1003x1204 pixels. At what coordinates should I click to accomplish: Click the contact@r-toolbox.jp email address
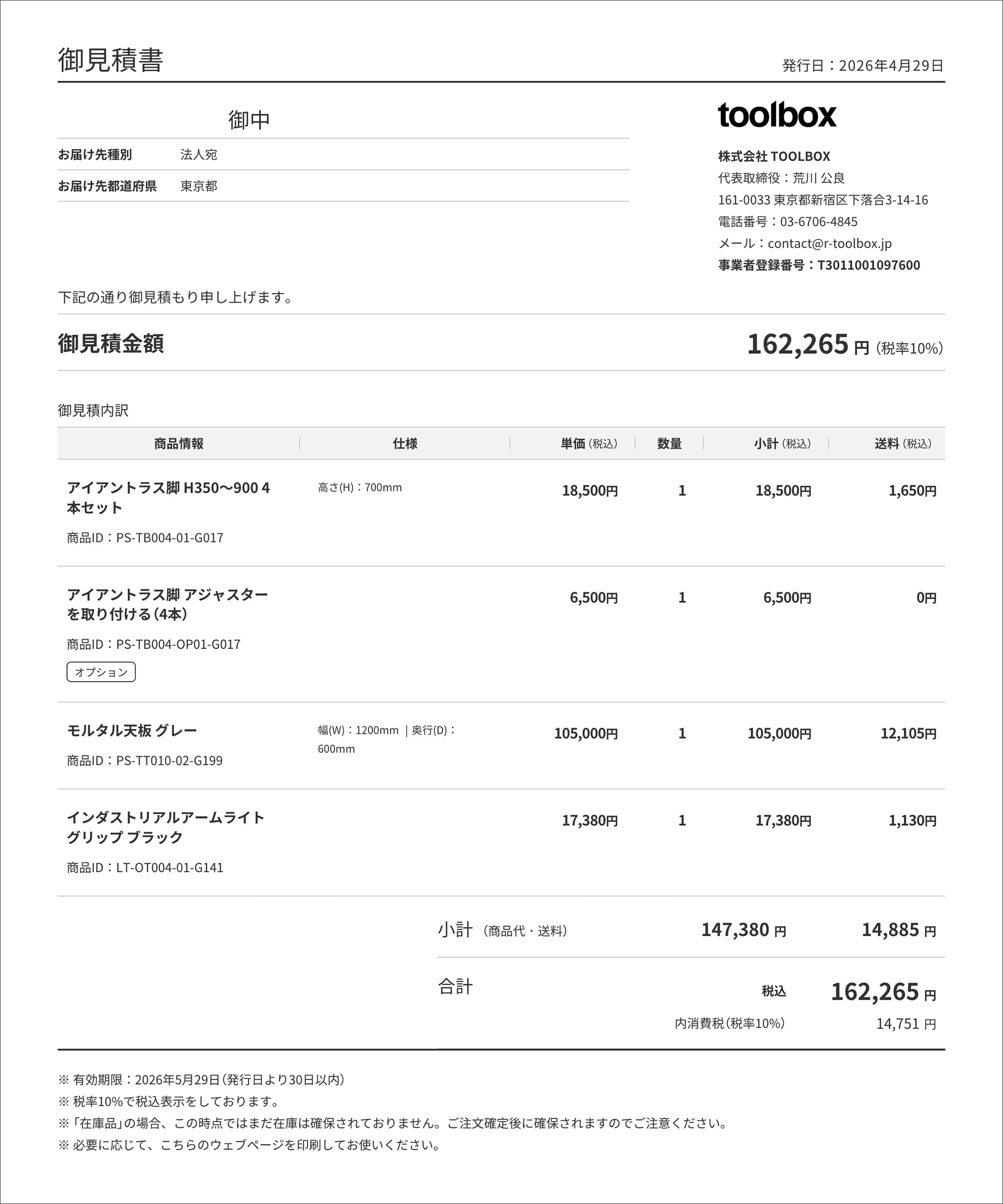point(829,243)
